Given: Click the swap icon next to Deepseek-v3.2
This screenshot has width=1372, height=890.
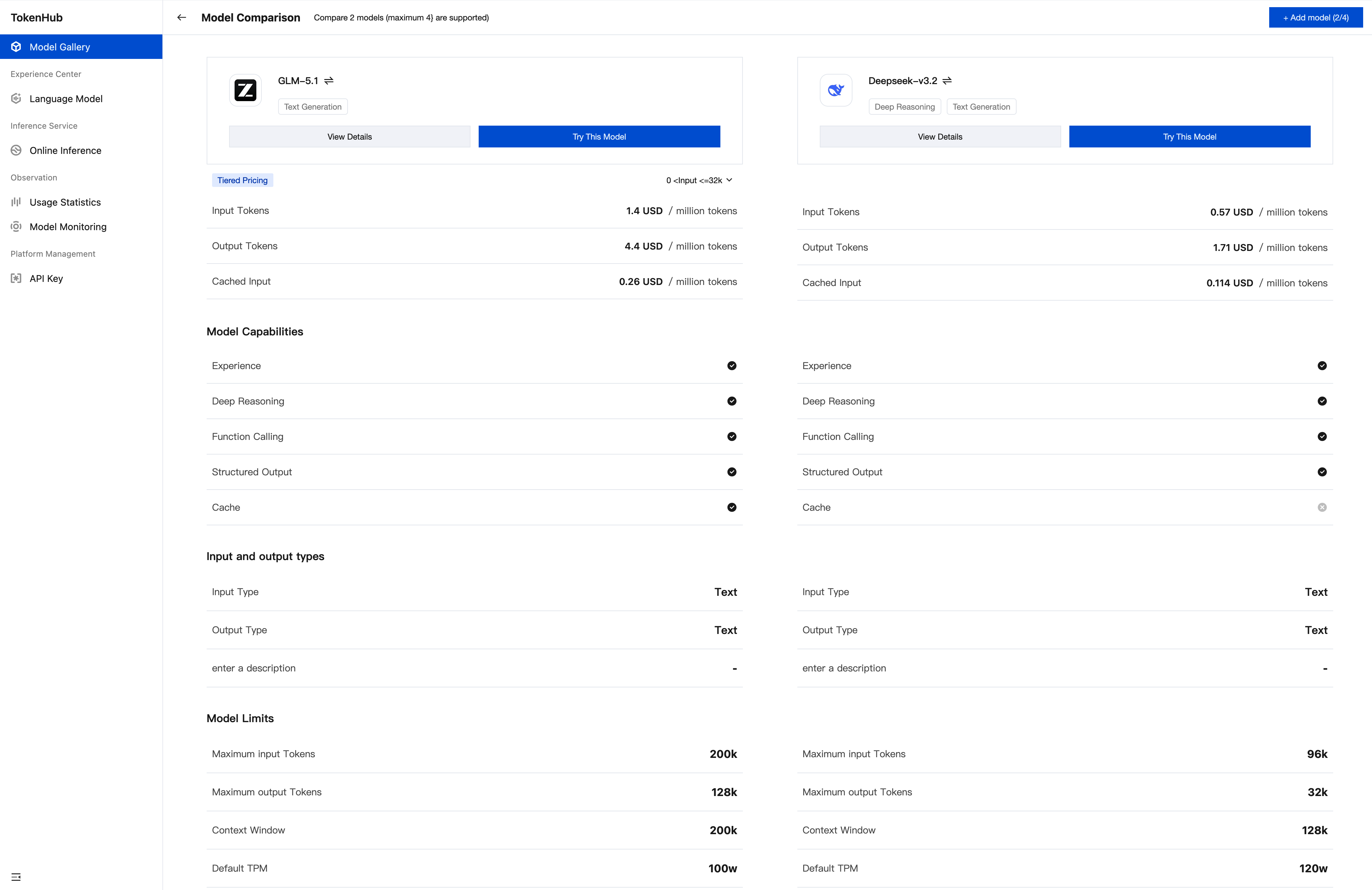Looking at the screenshot, I should [x=947, y=81].
